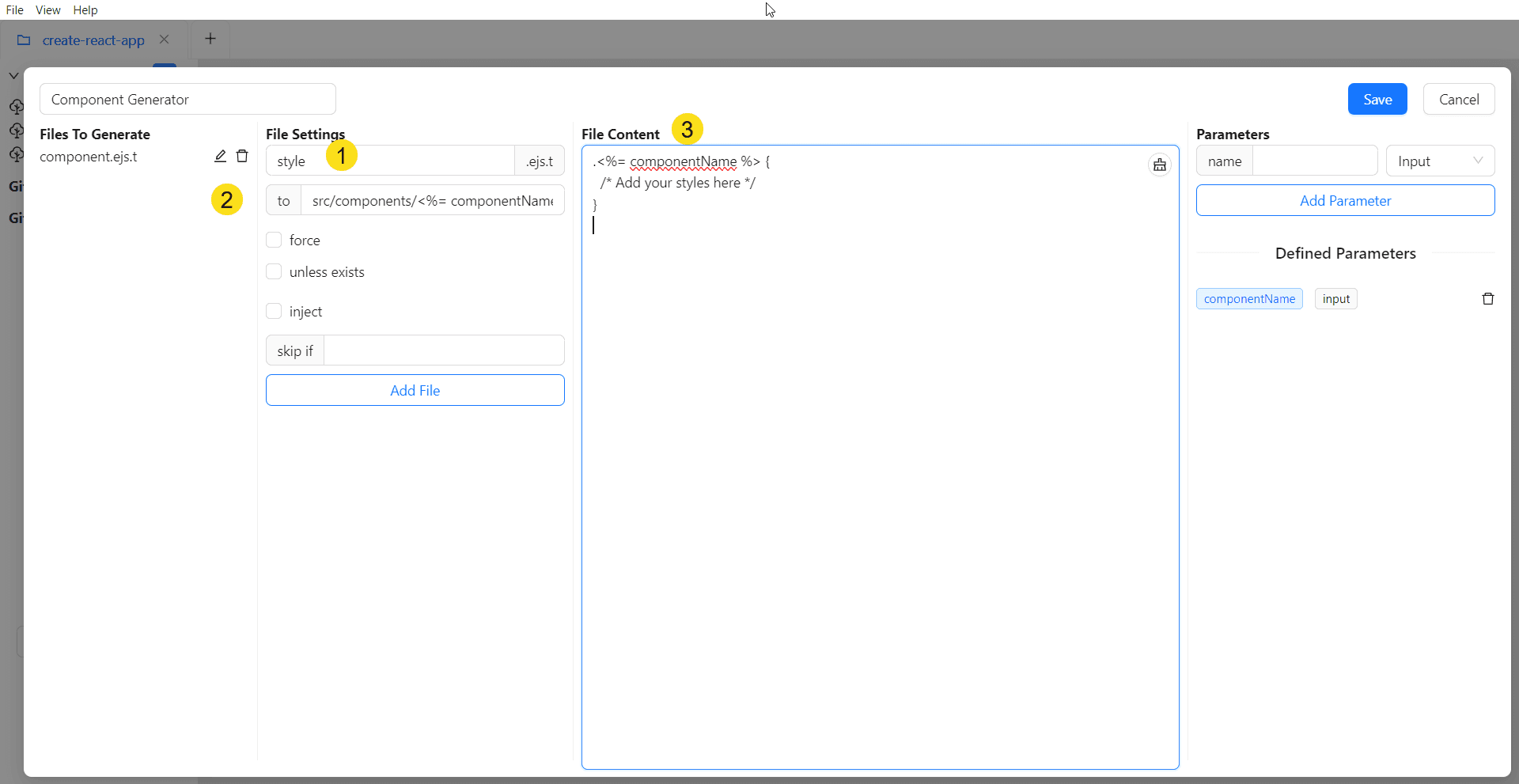This screenshot has width=1519, height=784.
Task: Check the unless exists option
Action: (x=274, y=271)
